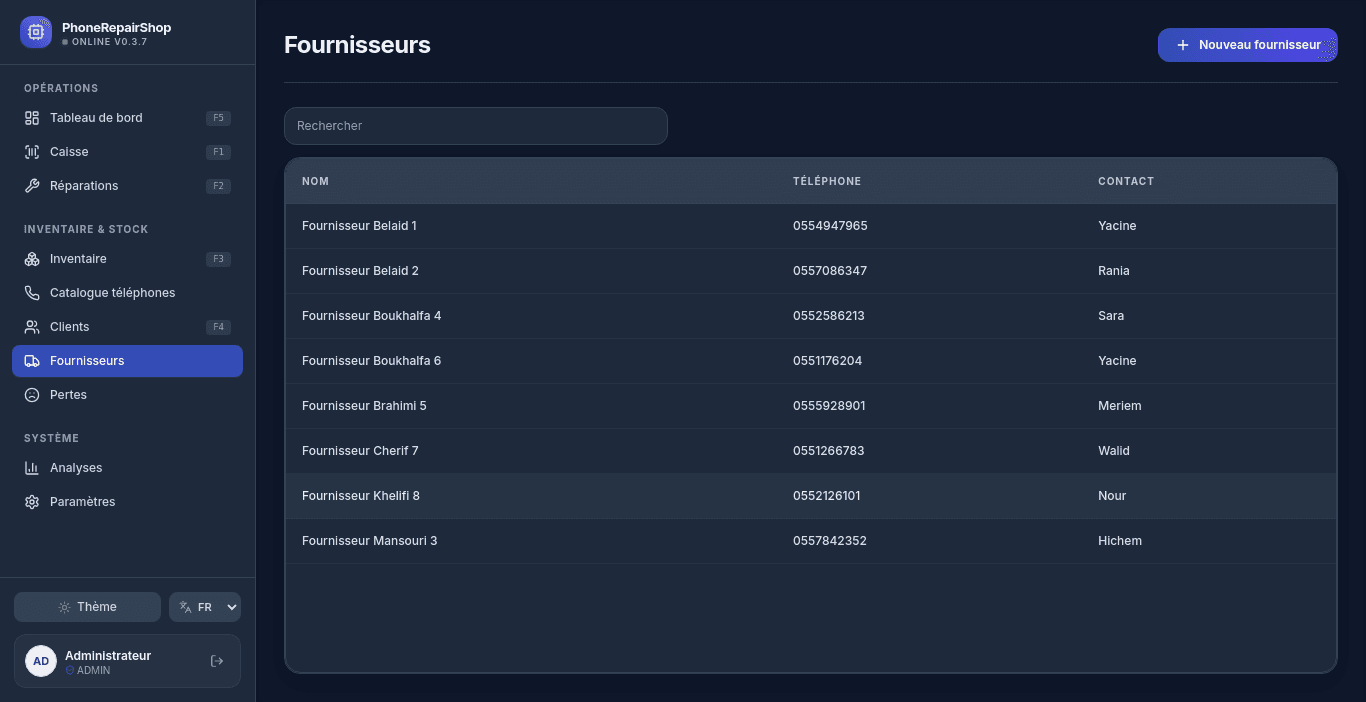Screen dimensions: 1366x702
Task: Click the CONTACT column header
Action: [x=1126, y=181]
